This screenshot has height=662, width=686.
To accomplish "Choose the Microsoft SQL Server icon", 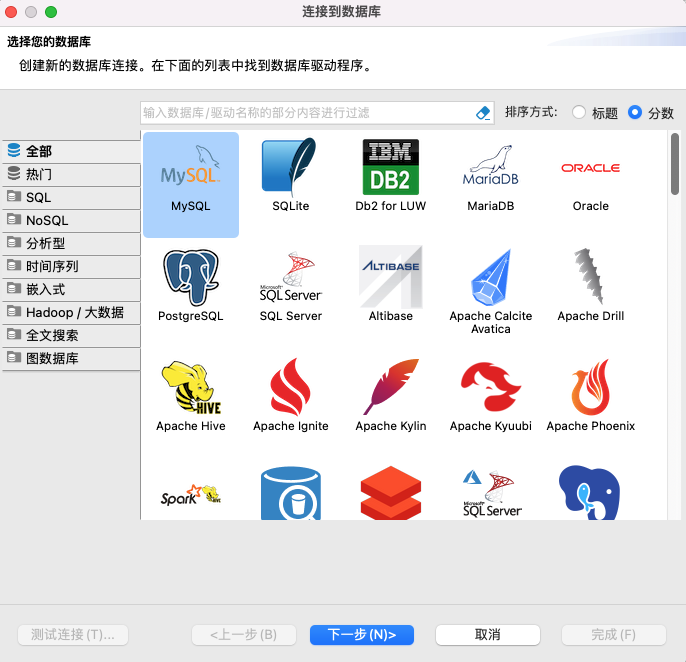I will tap(290, 277).
